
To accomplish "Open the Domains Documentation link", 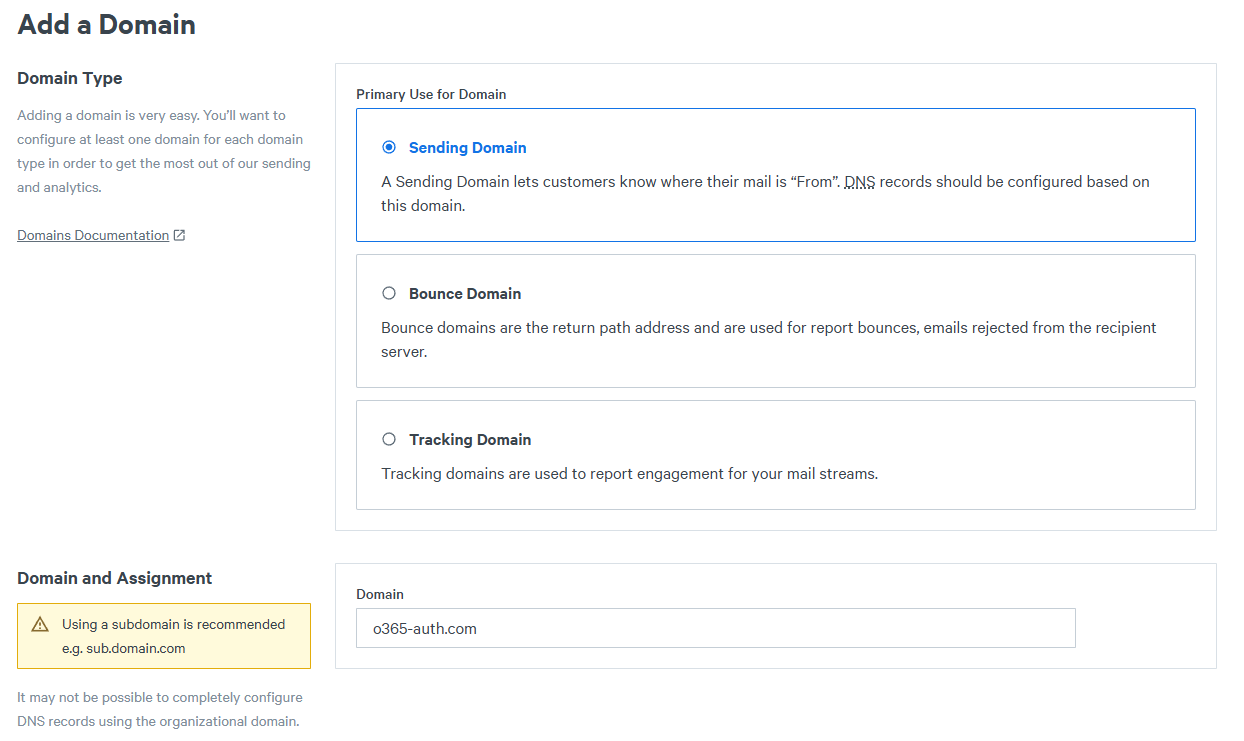I will tap(93, 235).
